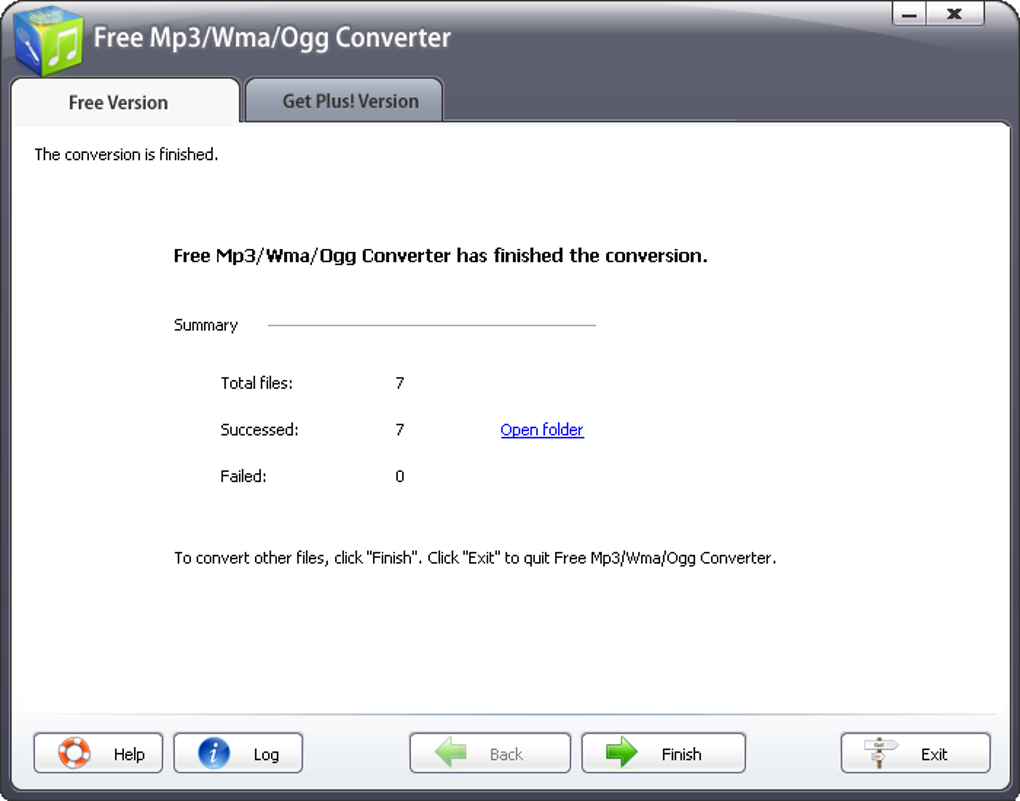The height and width of the screenshot is (801, 1020).
Task: Click the "To convert other files" instruction text
Action: 475,558
